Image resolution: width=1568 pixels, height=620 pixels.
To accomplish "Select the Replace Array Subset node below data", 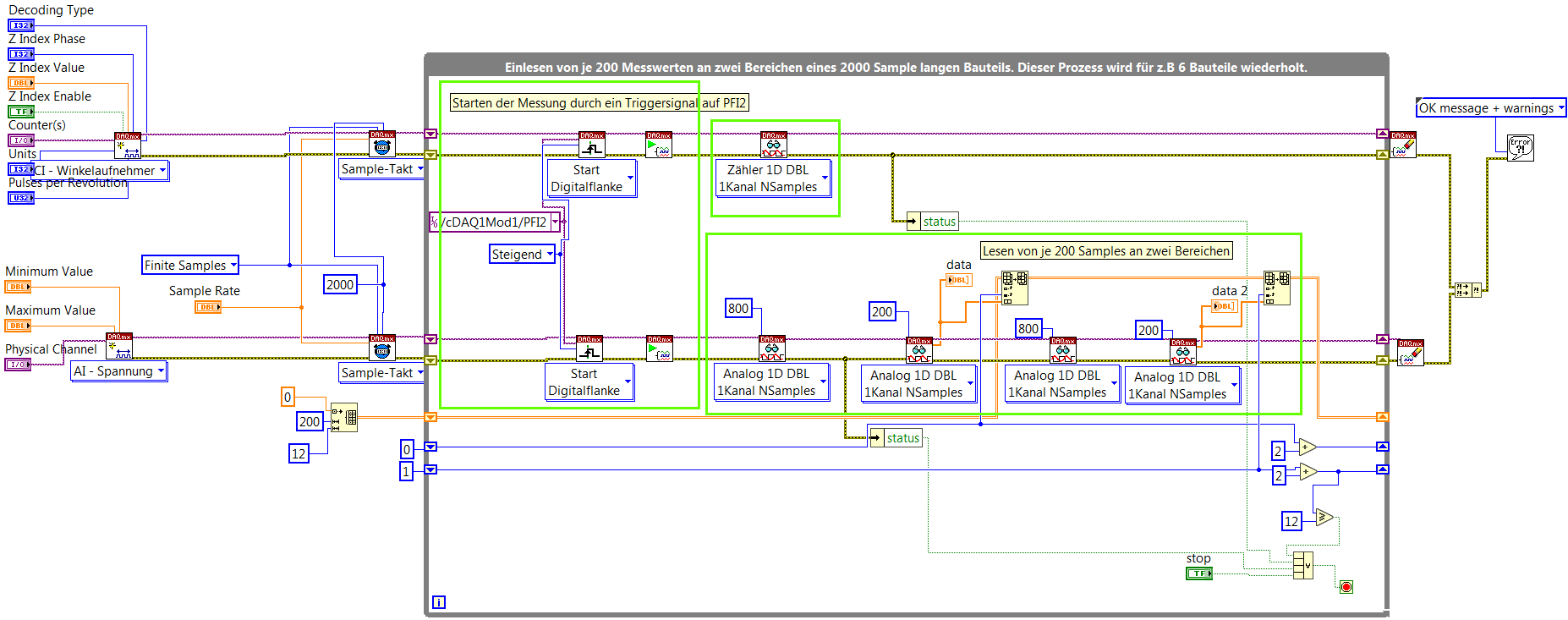I will coord(1015,288).
